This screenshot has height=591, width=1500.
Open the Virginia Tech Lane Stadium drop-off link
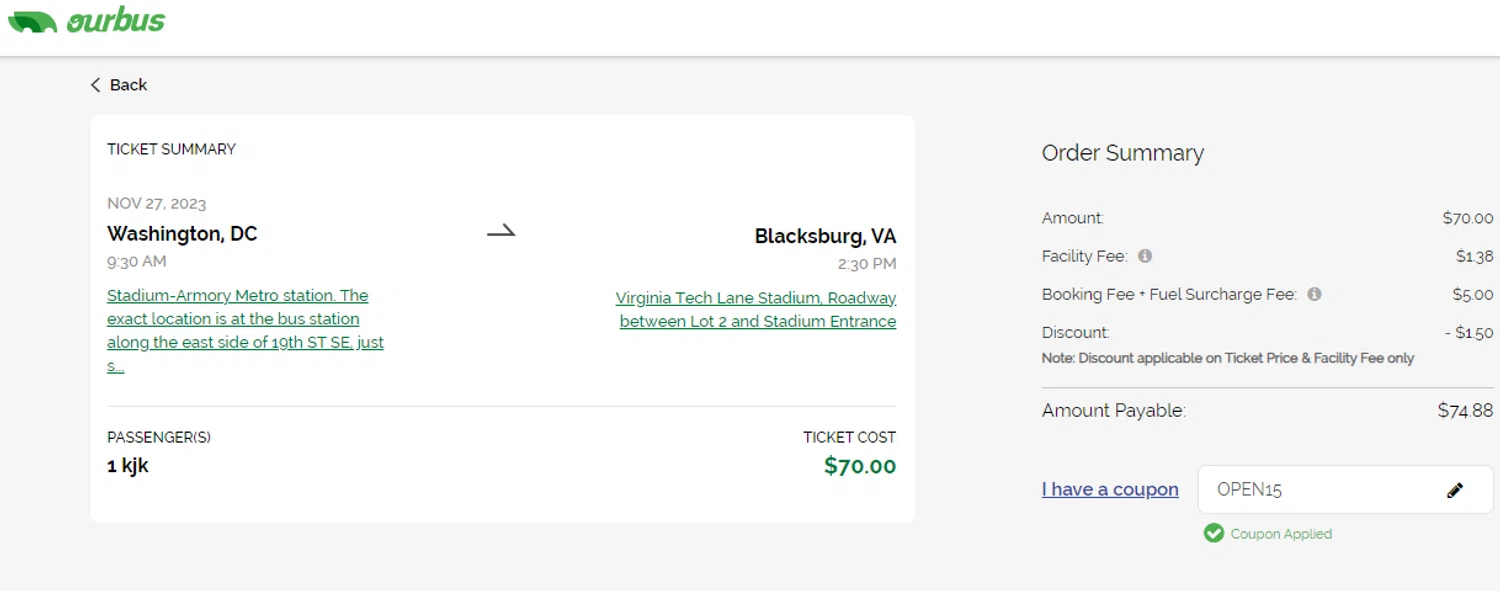(x=756, y=309)
